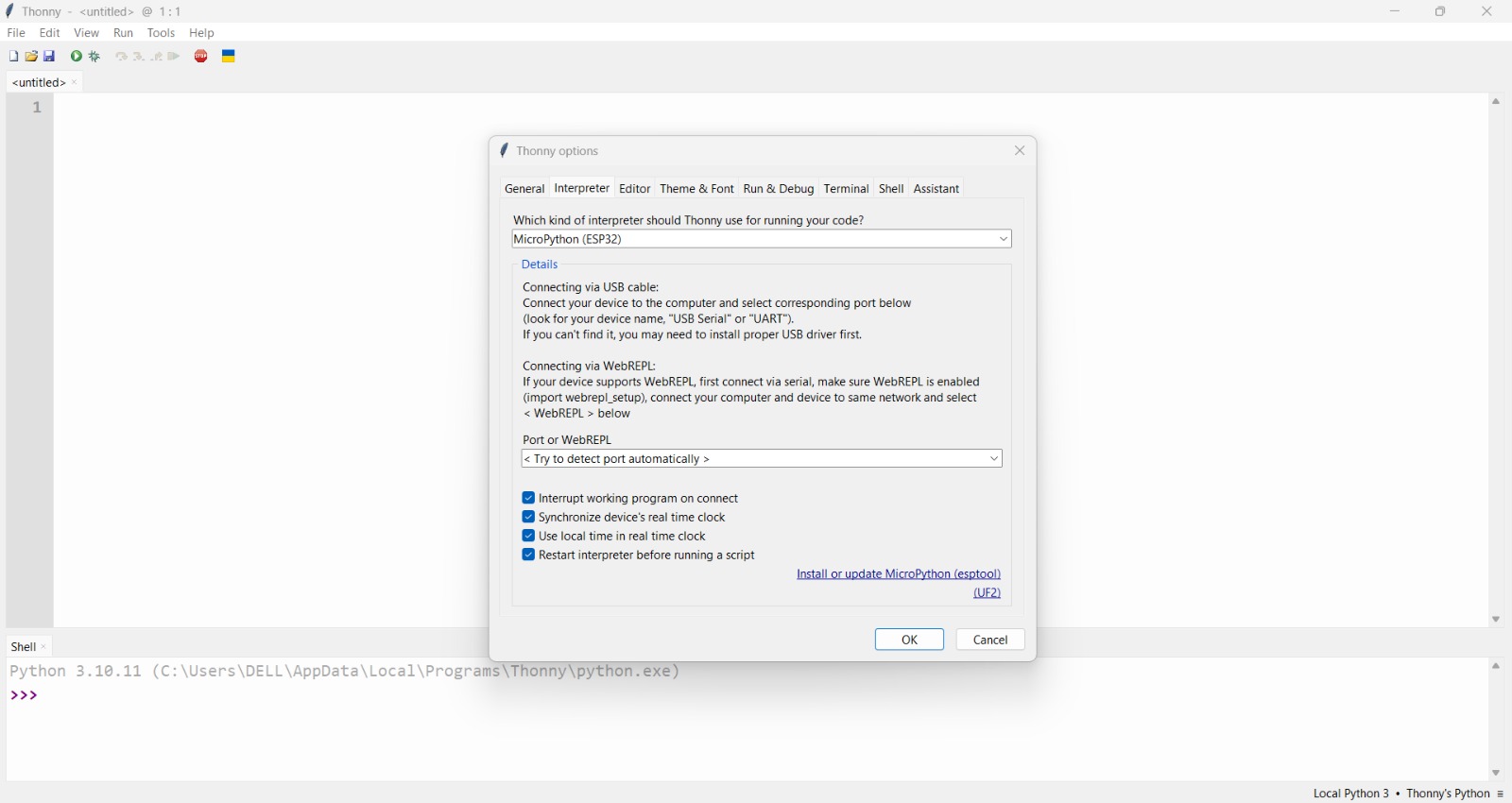This screenshot has height=803, width=1512.
Task: Open the Run menu
Action: coord(124,33)
